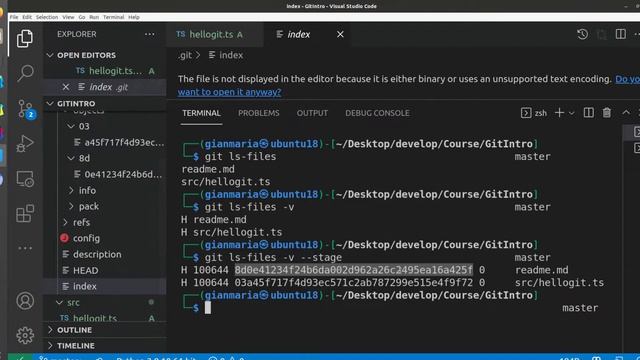This screenshot has width=640, height=360.
Task: Switch to the Debug Console tab
Action: pyautogui.click(x=377, y=113)
